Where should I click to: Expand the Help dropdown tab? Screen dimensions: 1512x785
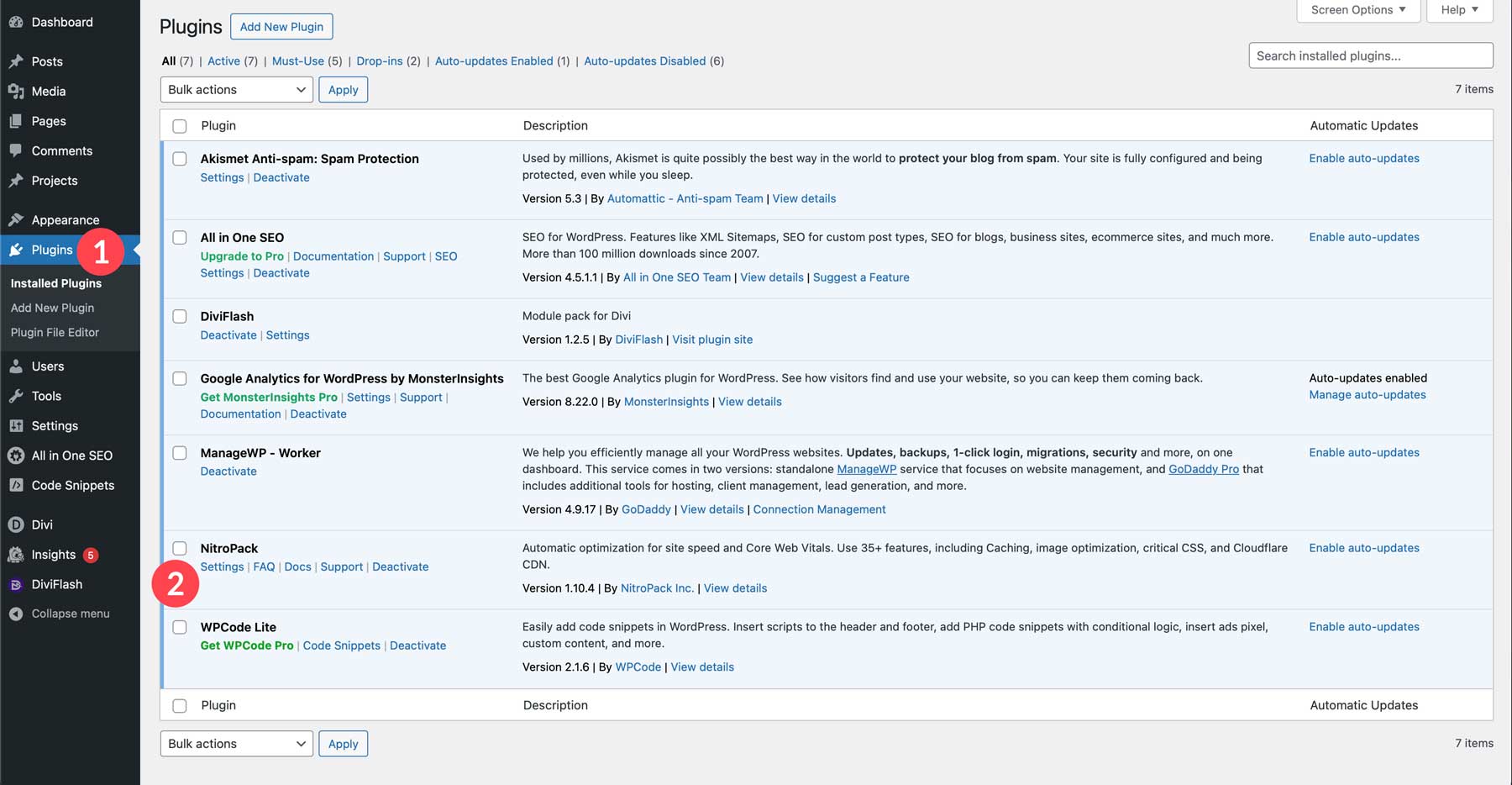(1459, 10)
